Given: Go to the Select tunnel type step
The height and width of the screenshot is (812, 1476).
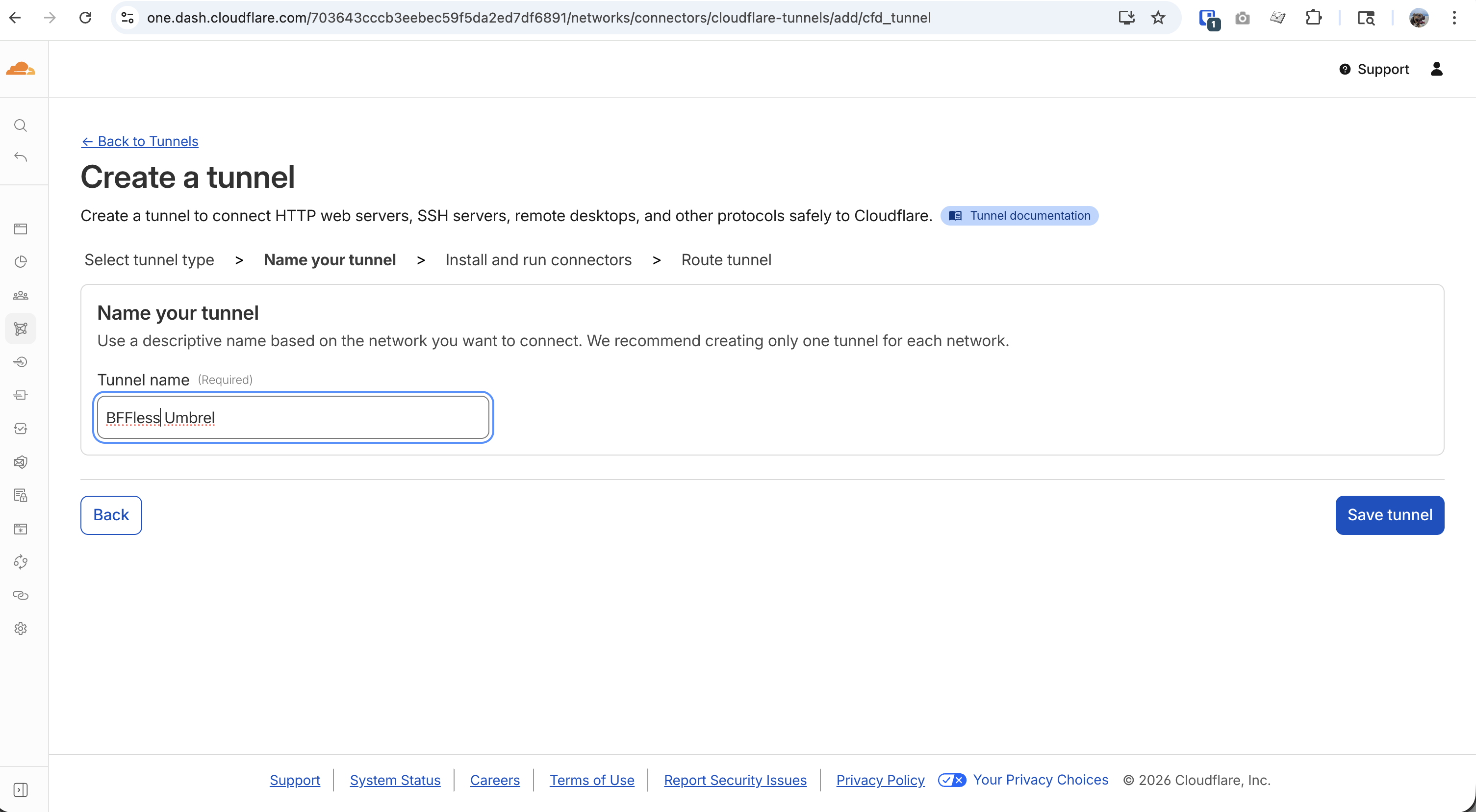Looking at the screenshot, I should pos(149,259).
